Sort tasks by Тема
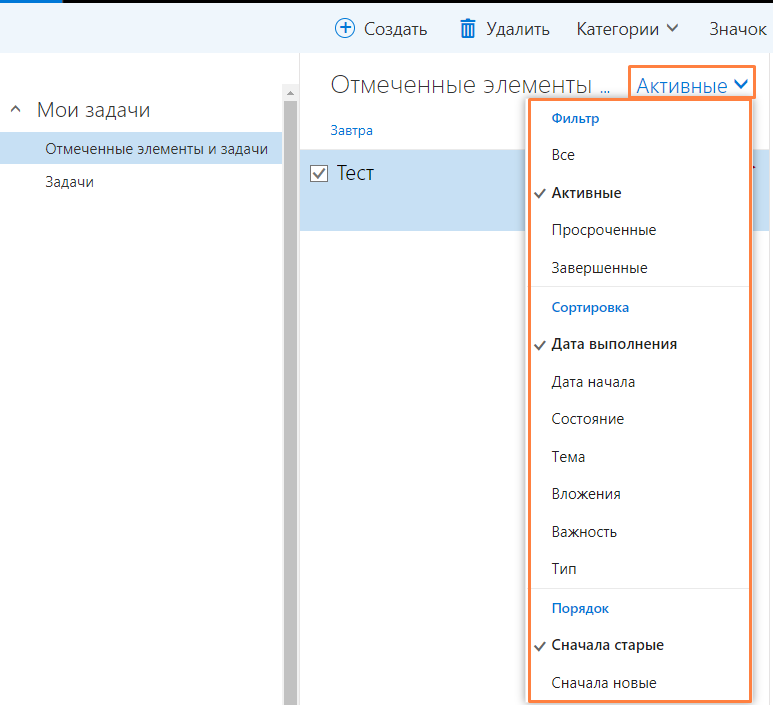 tap(568, 457)
